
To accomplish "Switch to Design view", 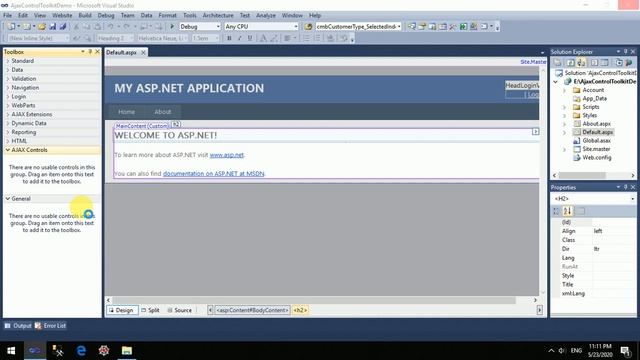I will click(x=122, y=310).
